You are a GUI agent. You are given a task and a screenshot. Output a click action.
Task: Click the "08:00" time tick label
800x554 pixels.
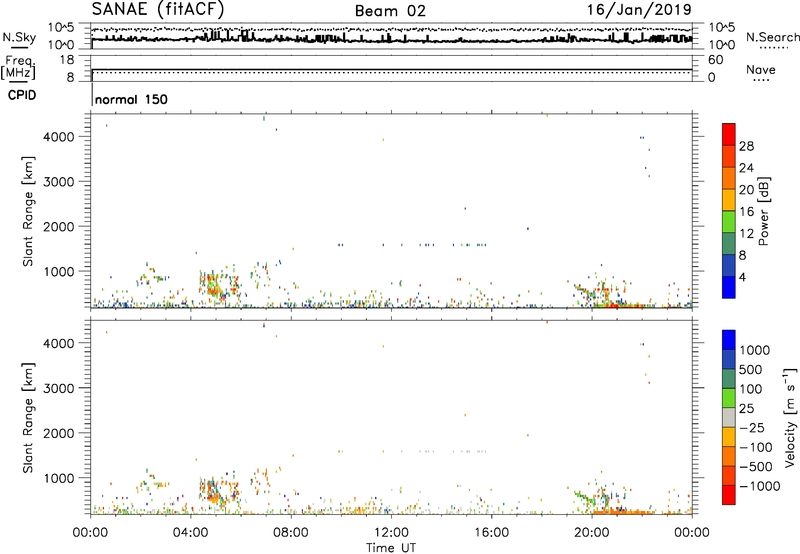291,533
